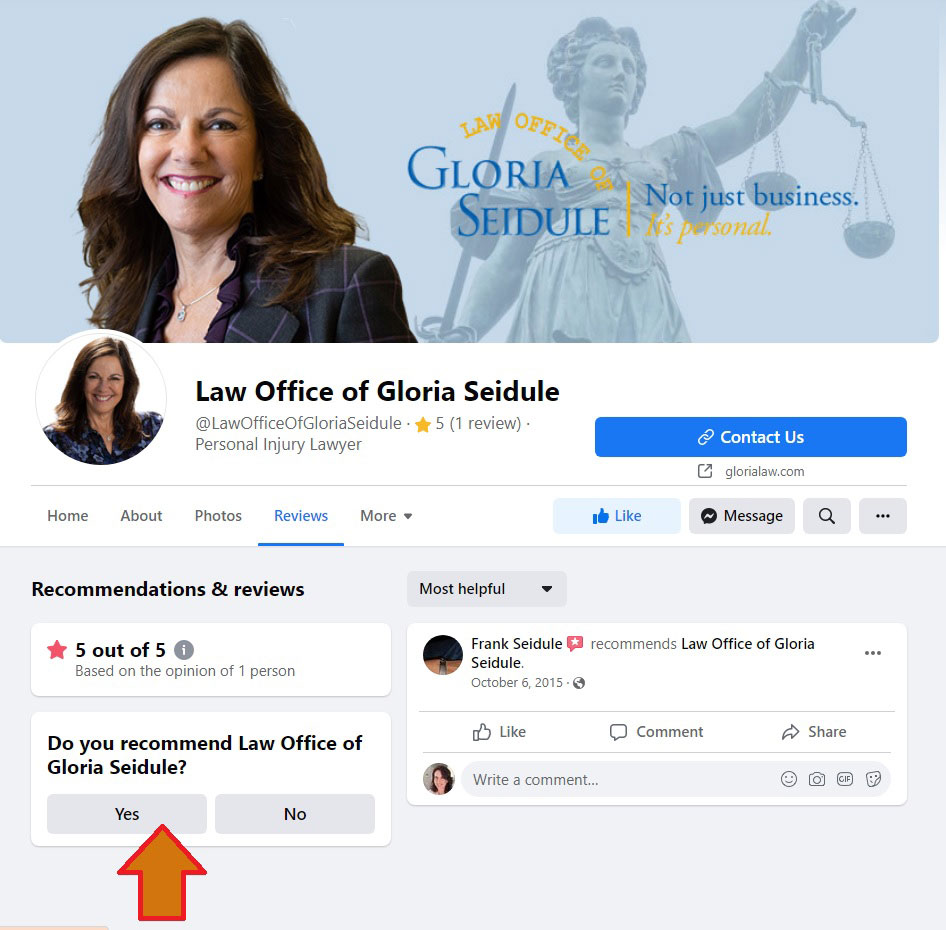946x930 pixels.
Task: Click Yes to recommend the law office
Action: coord(127,814)
